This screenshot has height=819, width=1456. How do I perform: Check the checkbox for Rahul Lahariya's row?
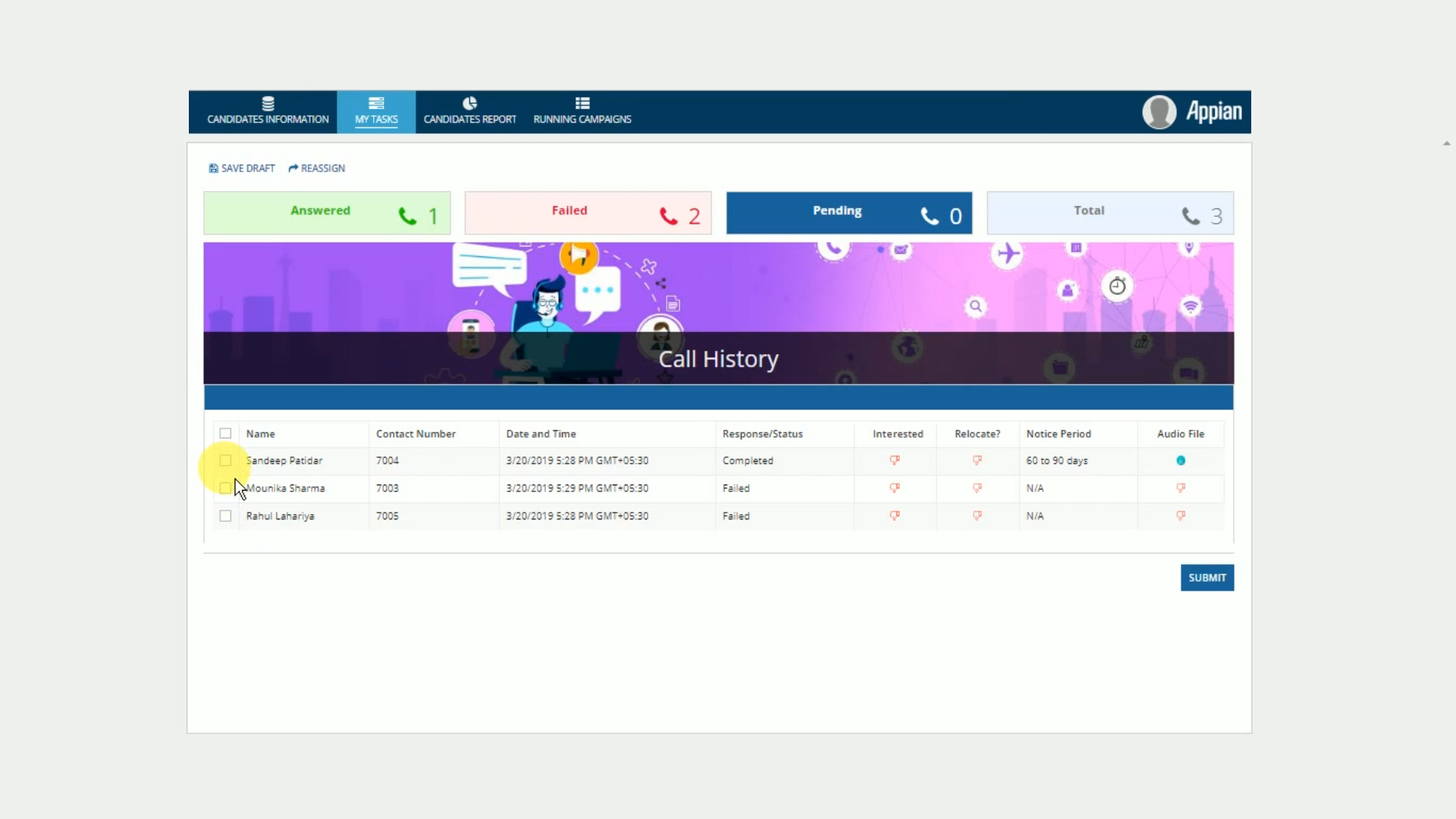tap(225, 516)
